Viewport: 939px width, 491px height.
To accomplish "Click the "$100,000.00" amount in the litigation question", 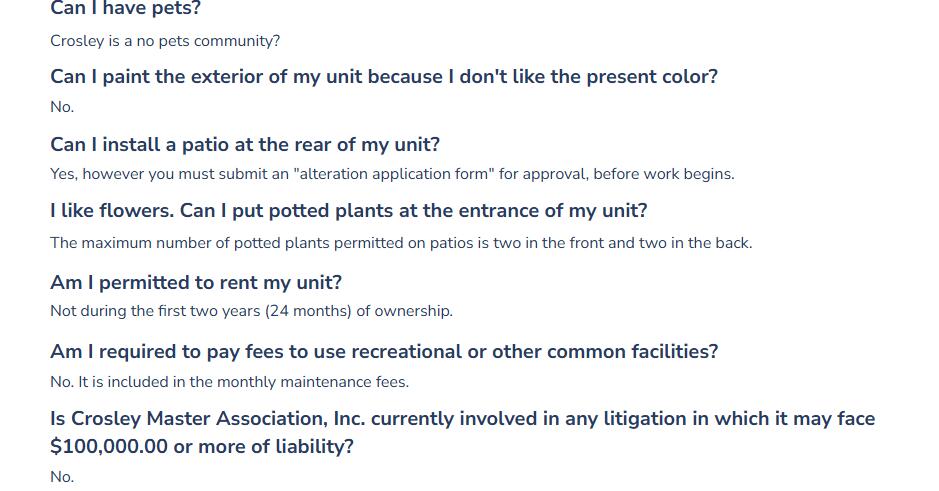I will (x=109, y=447).
